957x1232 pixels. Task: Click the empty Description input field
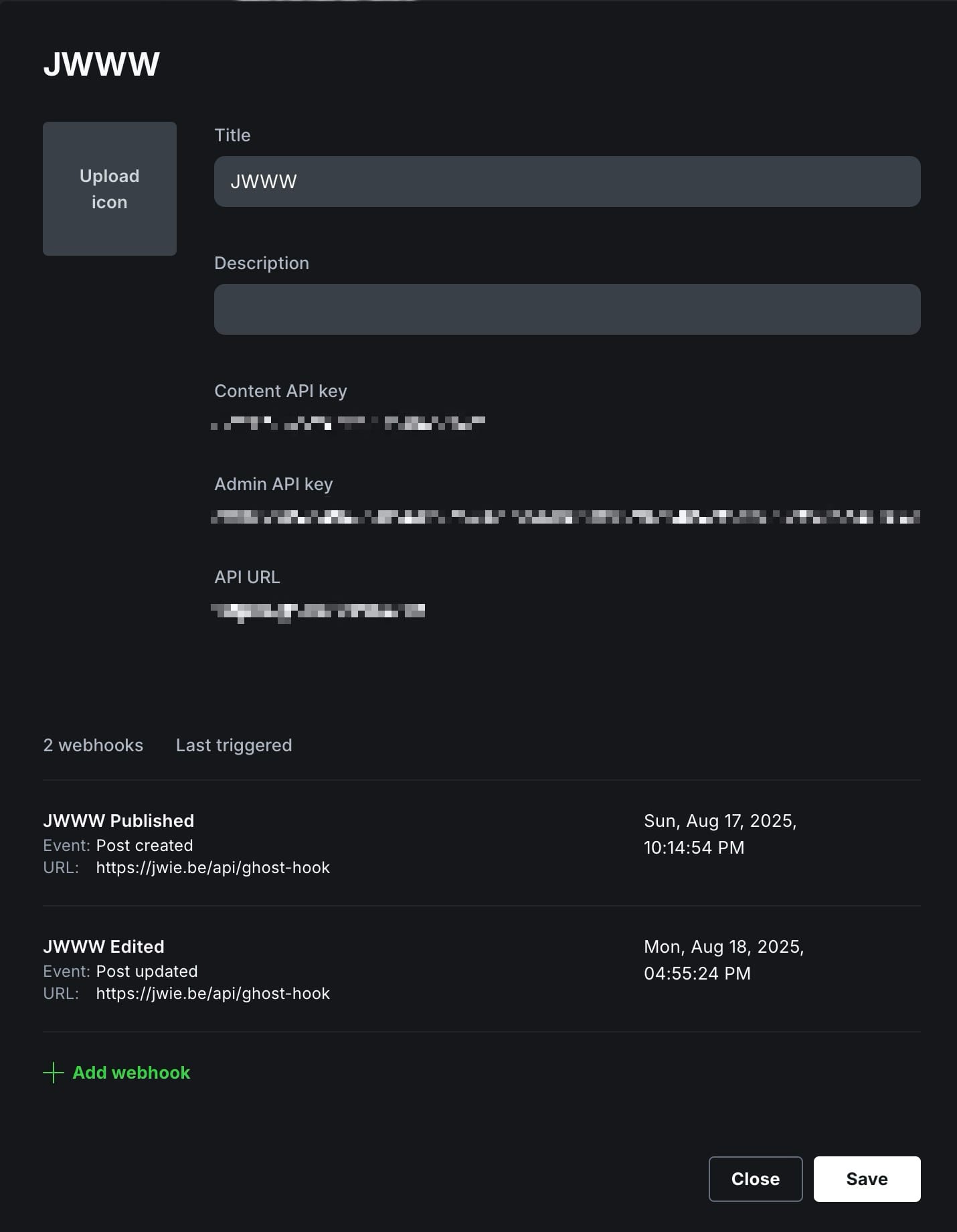coord(568,309)
